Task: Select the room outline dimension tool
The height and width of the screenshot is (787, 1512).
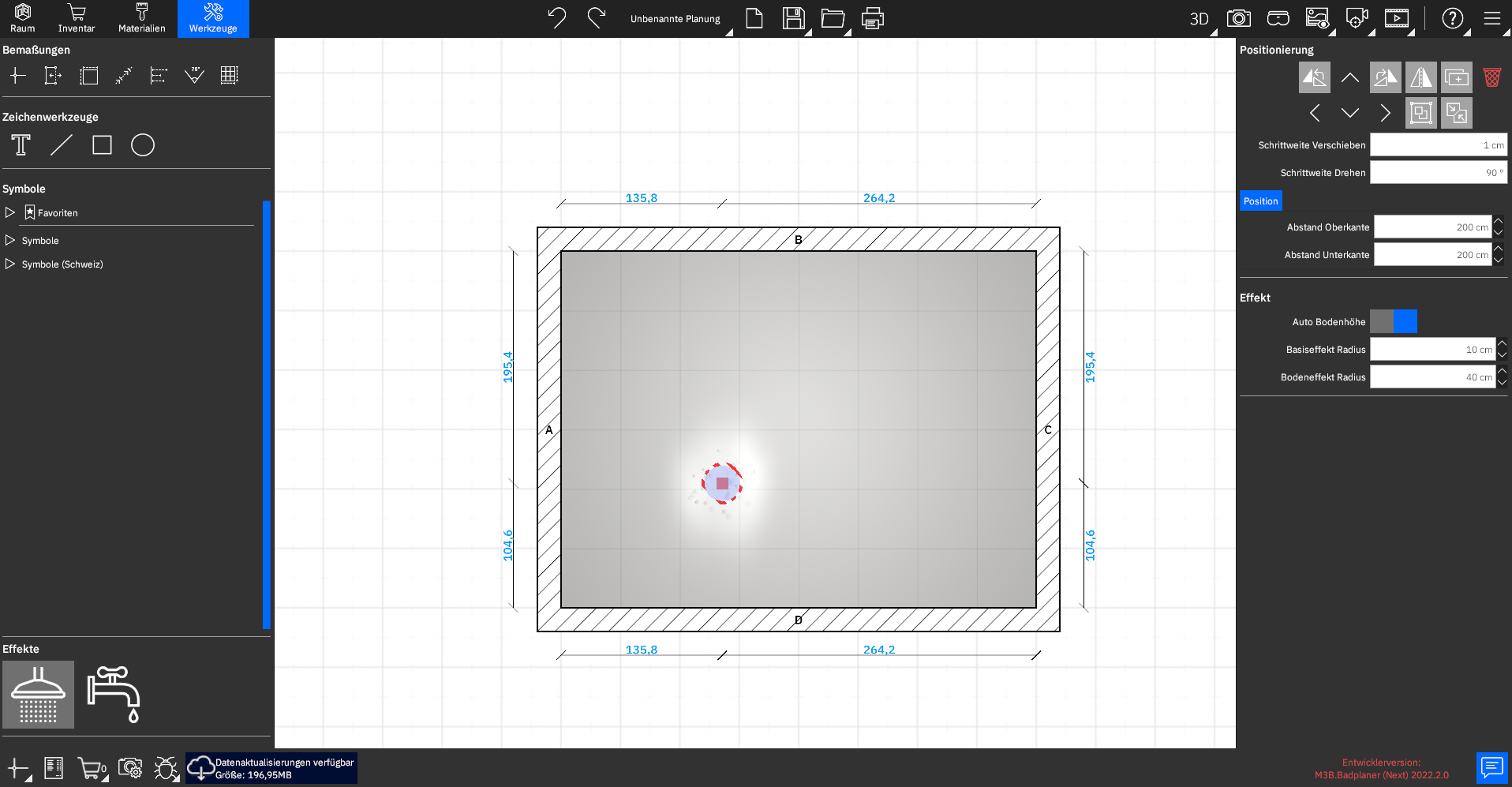Action: 89,75
